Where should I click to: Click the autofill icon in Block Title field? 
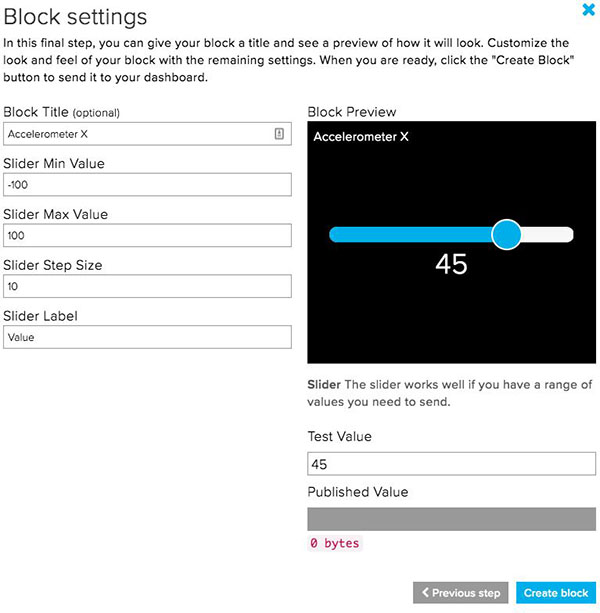pos(279,133)
